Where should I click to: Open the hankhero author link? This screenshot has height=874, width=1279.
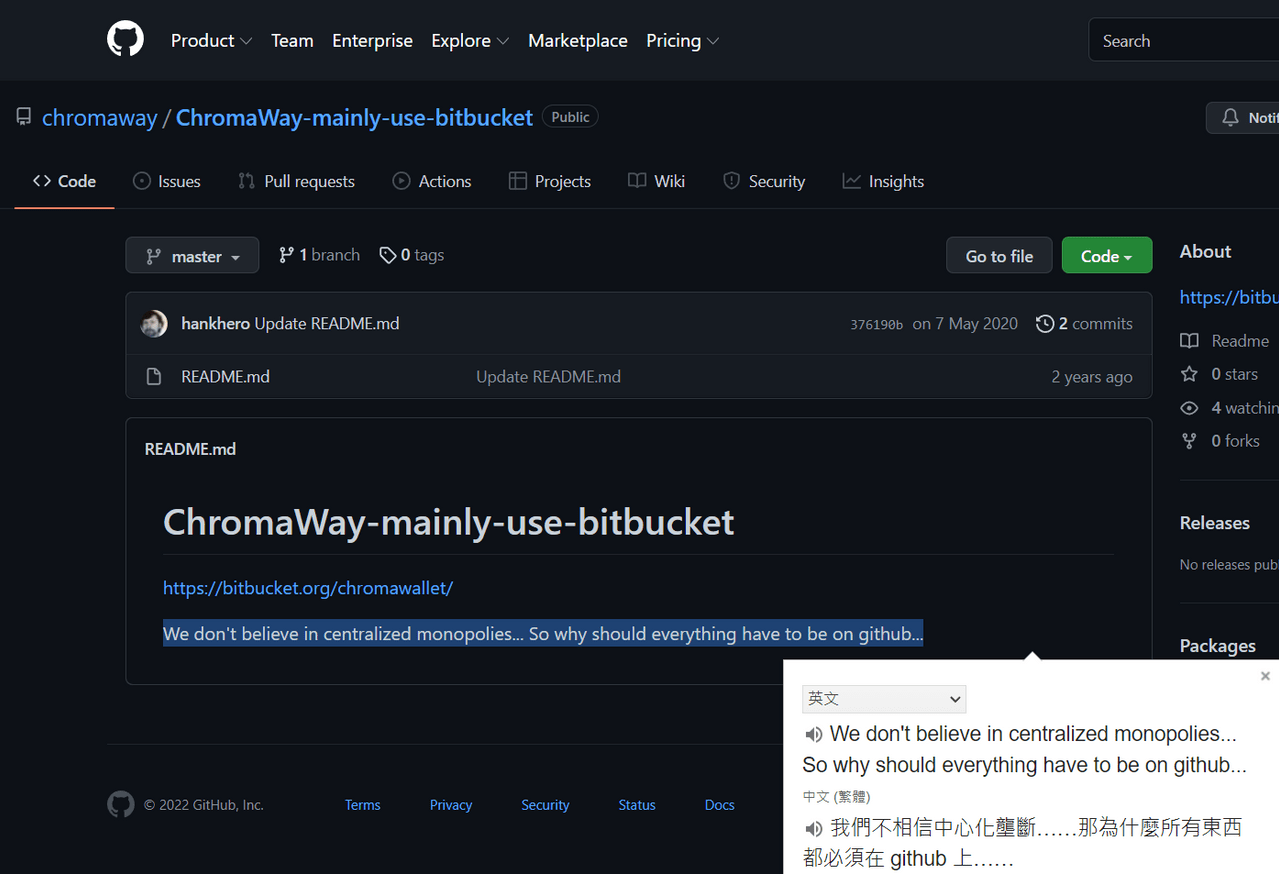point(215,323)
